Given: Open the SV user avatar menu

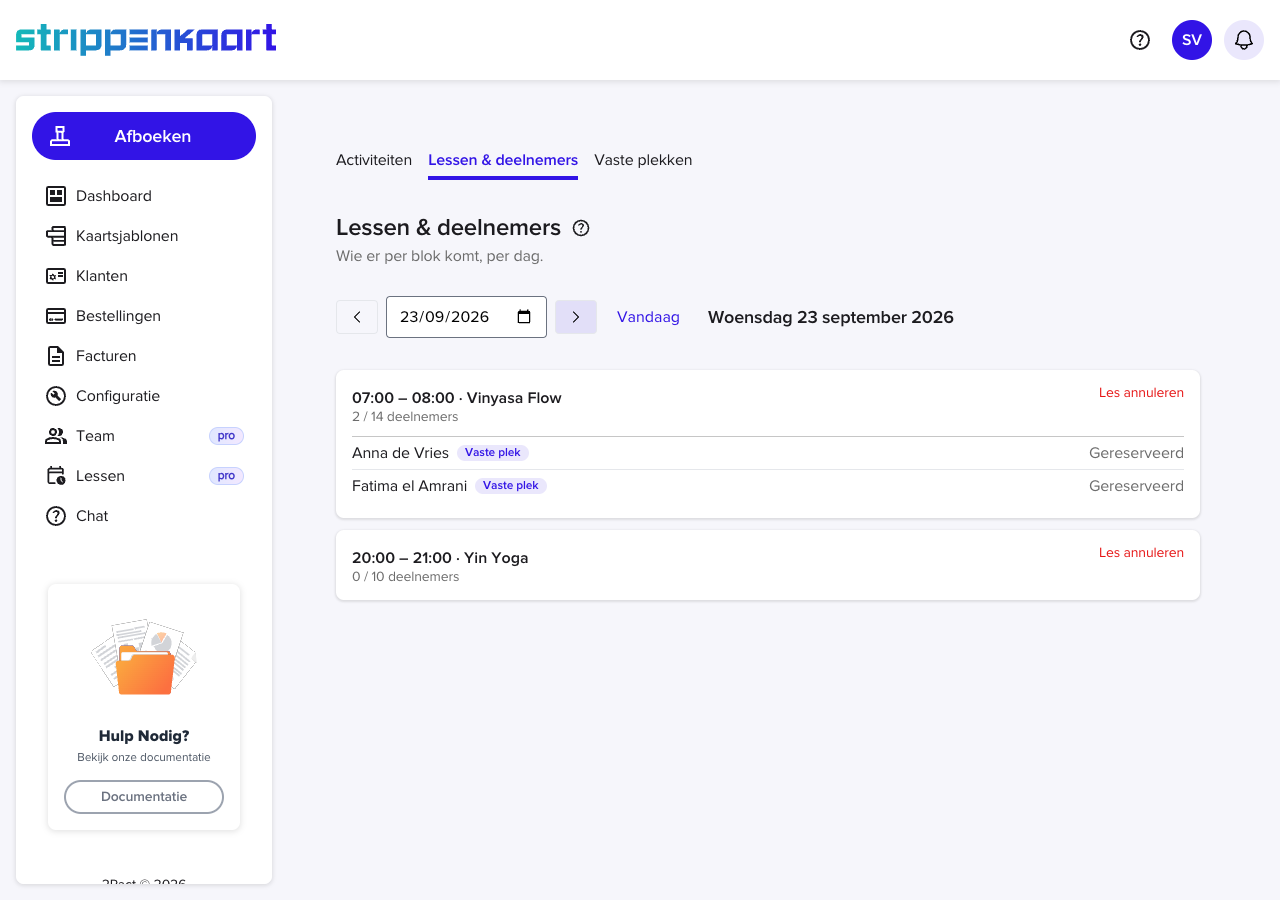Looking at the screenshot, I should click(x=1192, y=40).
